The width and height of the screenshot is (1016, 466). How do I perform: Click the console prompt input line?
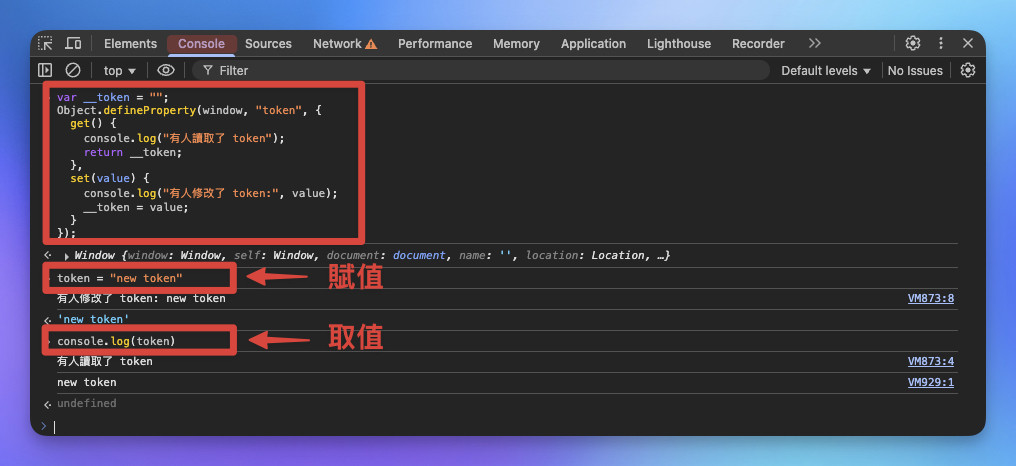point(505,426)
